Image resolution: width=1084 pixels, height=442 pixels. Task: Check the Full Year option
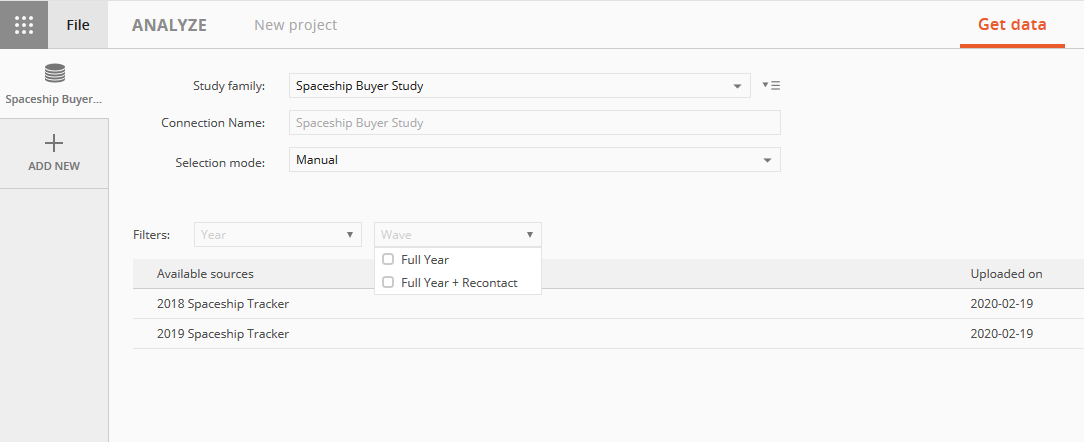click(388, 259)
